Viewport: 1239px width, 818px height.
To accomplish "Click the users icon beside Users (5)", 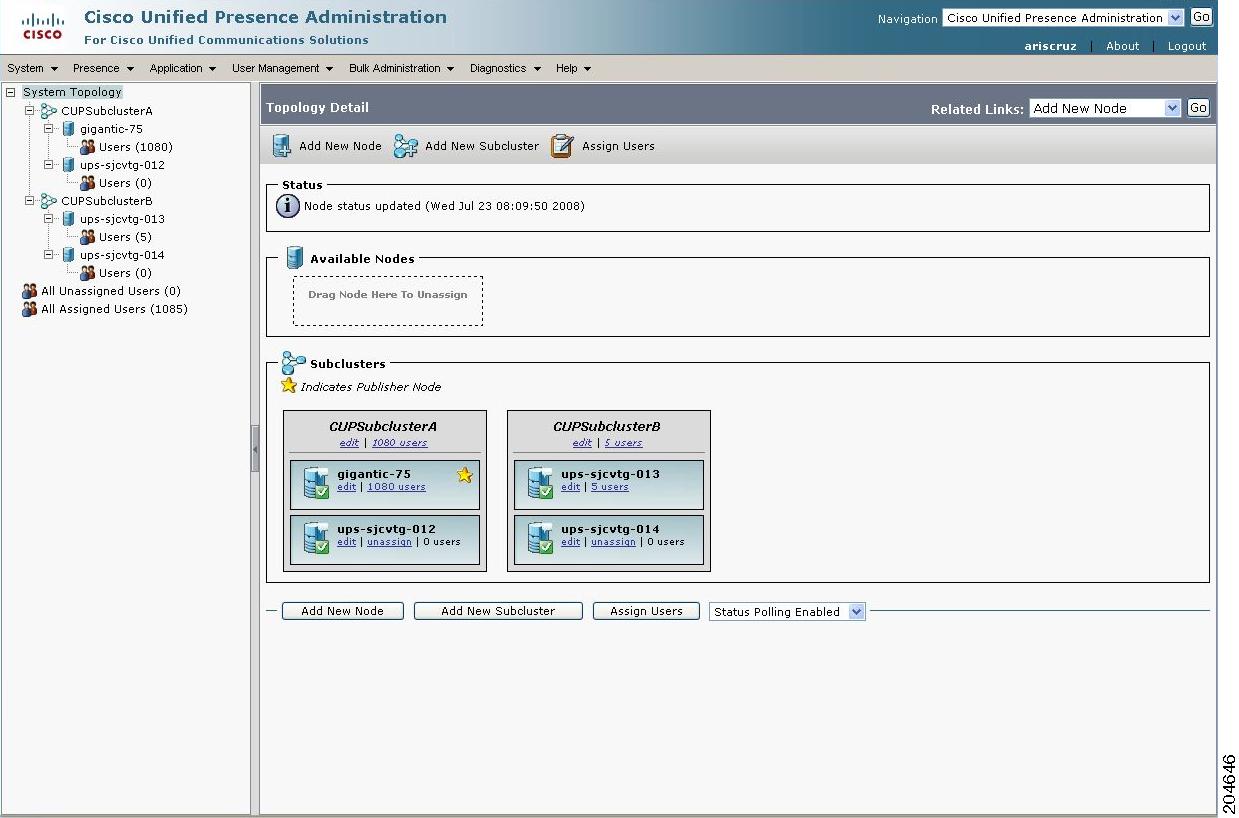I will pos(88,237).
